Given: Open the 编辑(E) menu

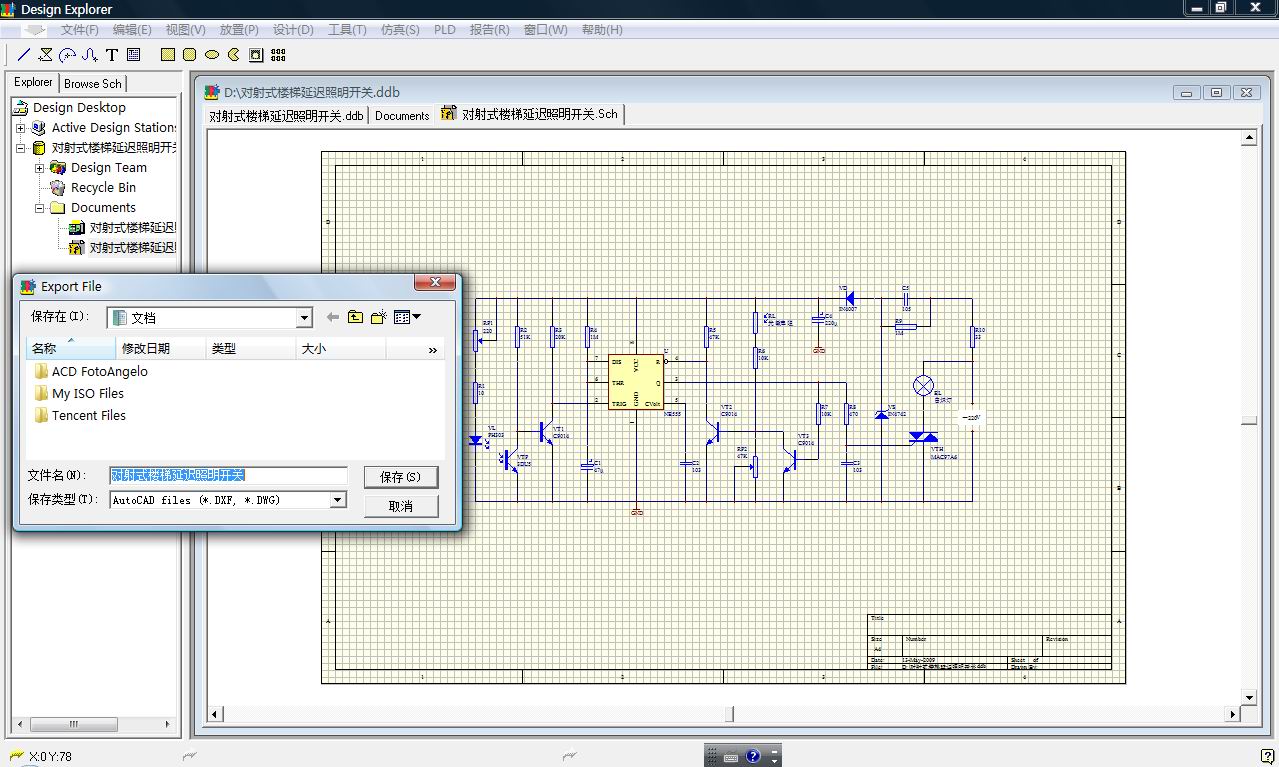Looking at the screenshot, I should [x=132, y=30].
